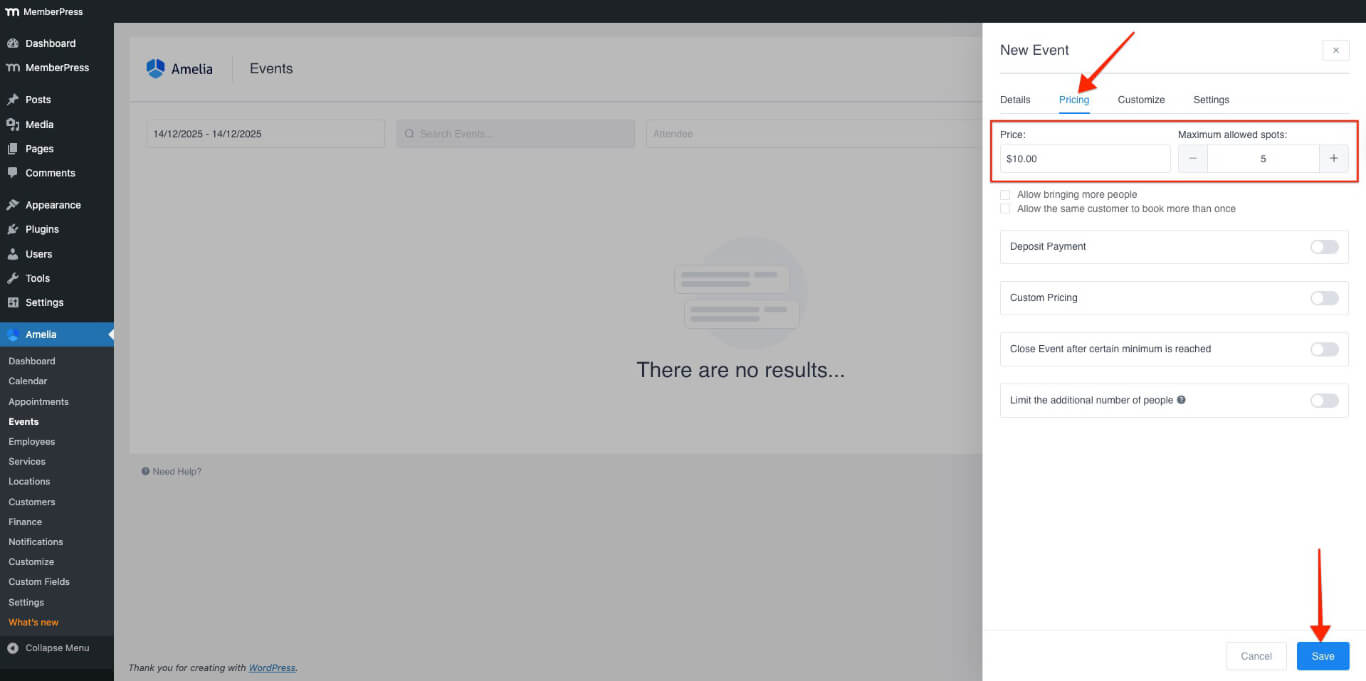Click the Tools wrench icon

coord(12,278)
